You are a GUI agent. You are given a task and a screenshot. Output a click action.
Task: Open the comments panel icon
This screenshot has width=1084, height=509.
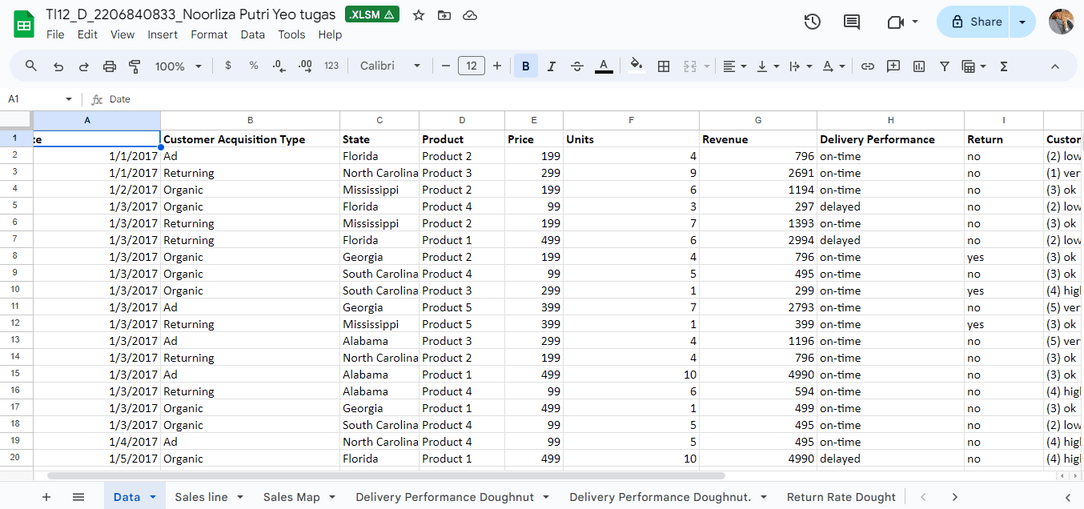852,21
